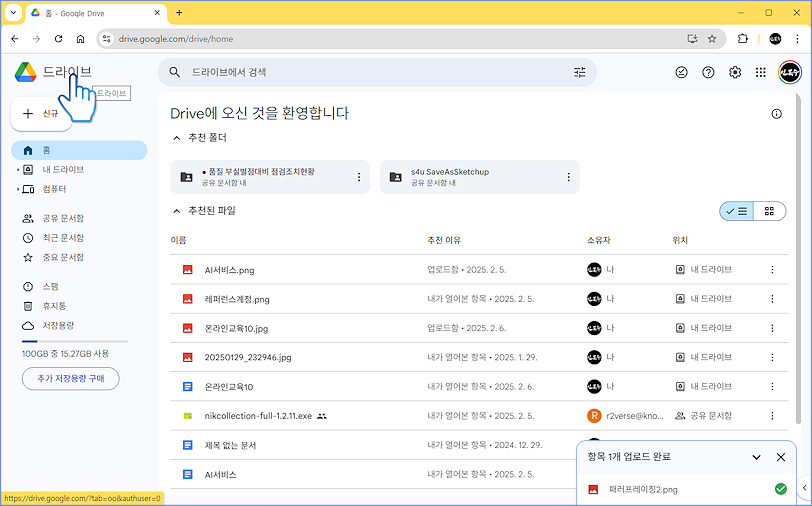Viewport: 812px width, 506px height.
Task: Open file 레퍼런스계정.png
Action: pyautogui.click(x=237, y=299)
